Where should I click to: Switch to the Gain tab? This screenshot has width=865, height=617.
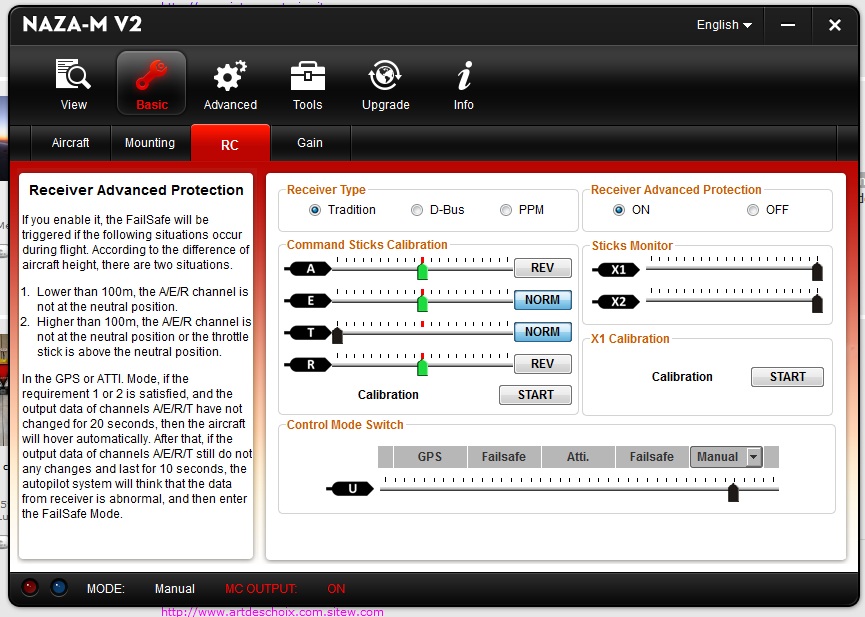[x=310, y=143]
